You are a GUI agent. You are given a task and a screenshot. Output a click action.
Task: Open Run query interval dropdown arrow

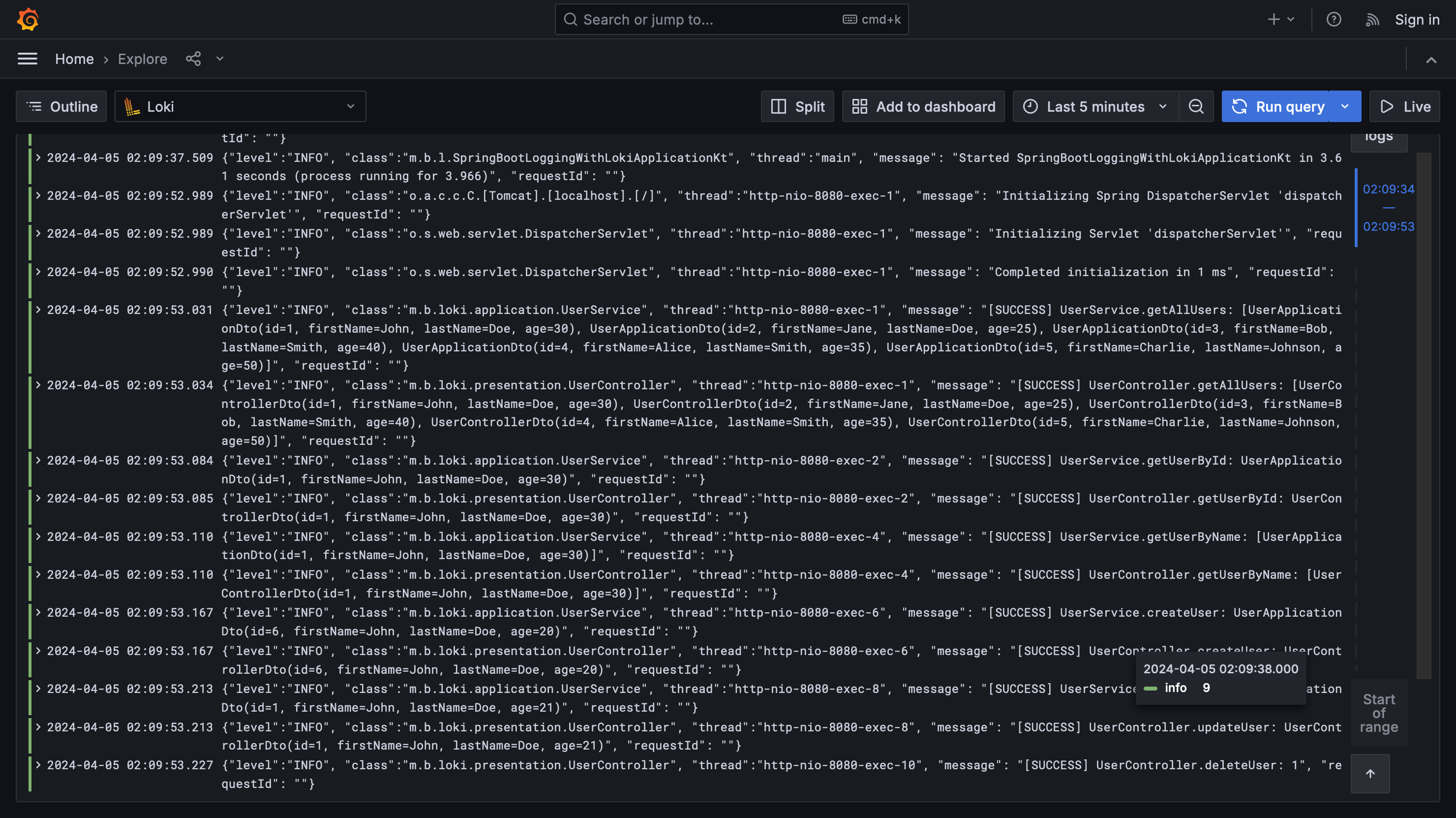click(1345, 106)
